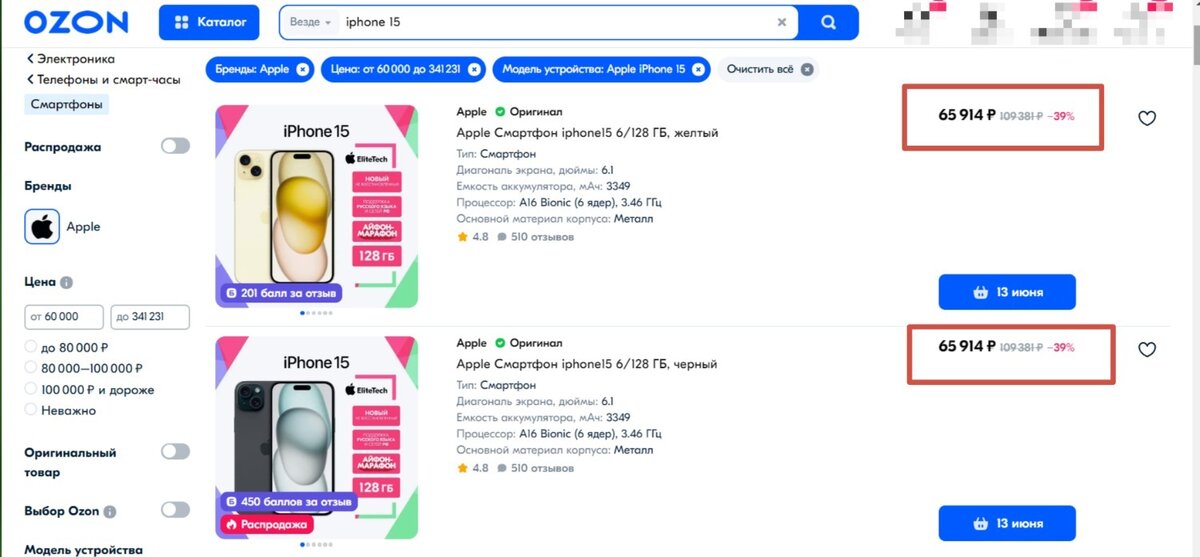1200x557 pixels.
Task: Click the minimum price field от 60 000
Action: [64, 317]
